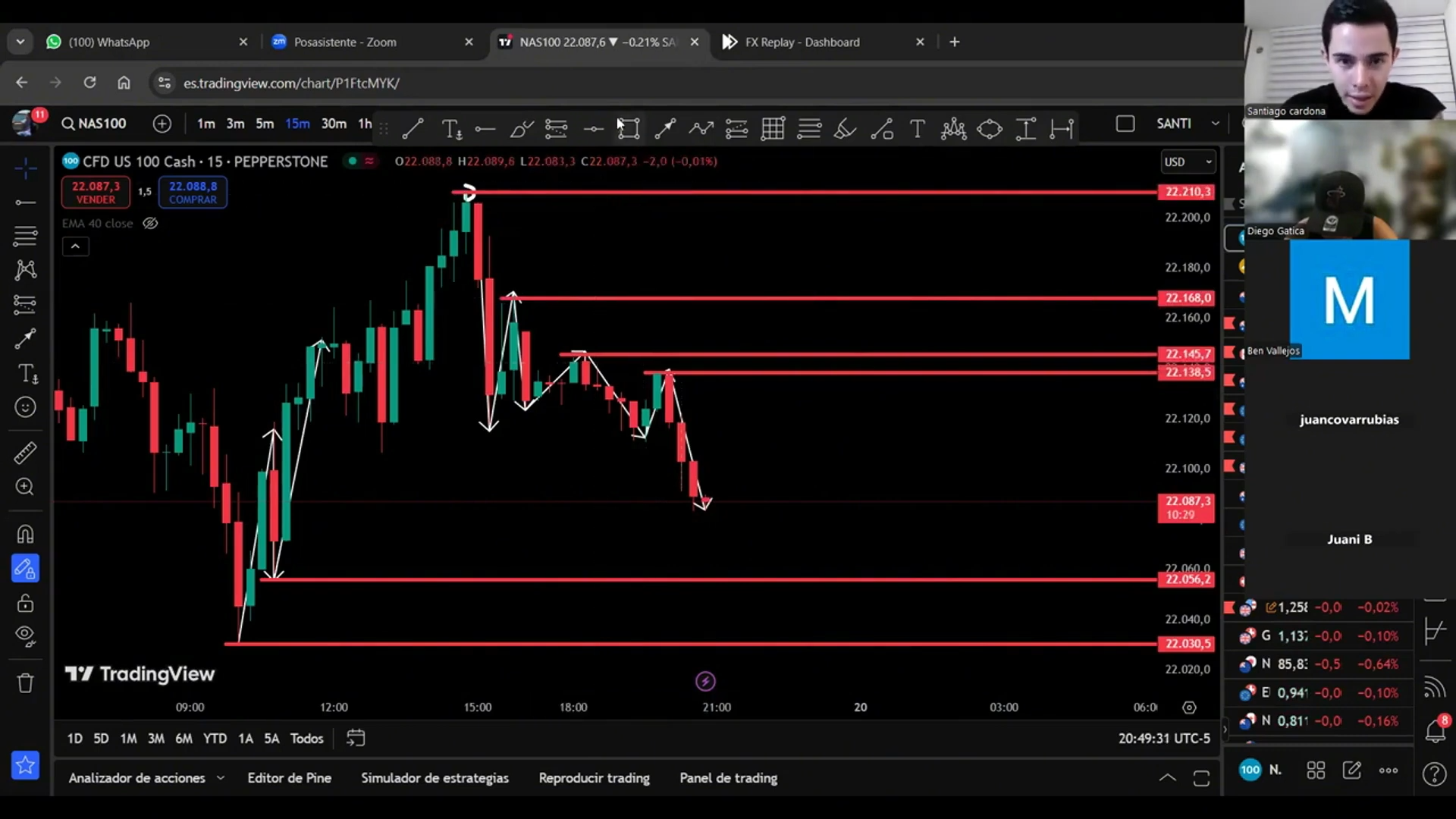Click add symbol compare plus icon

[162, 124]
